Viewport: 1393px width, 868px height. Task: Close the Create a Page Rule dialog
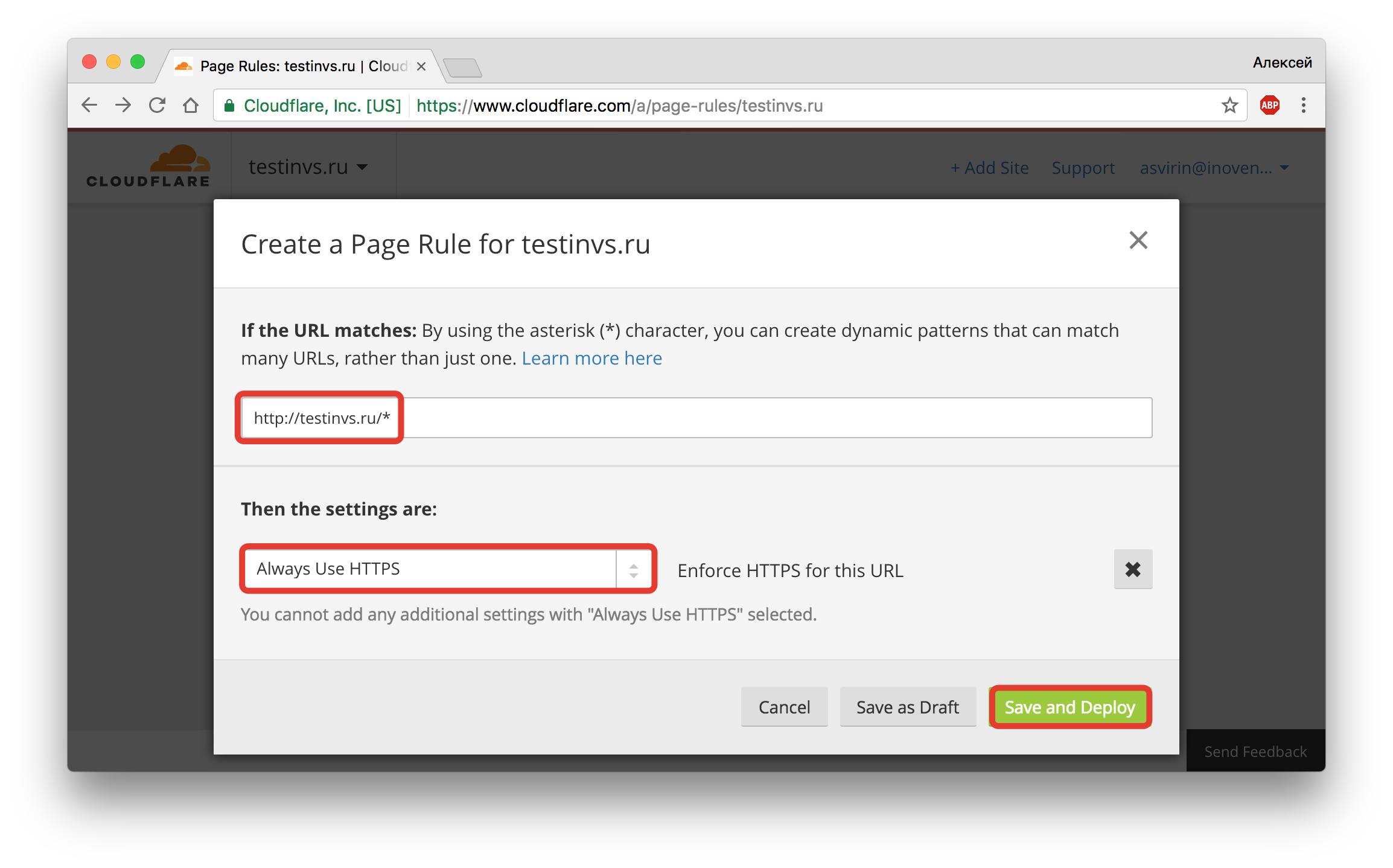[x=1138, y=240]
